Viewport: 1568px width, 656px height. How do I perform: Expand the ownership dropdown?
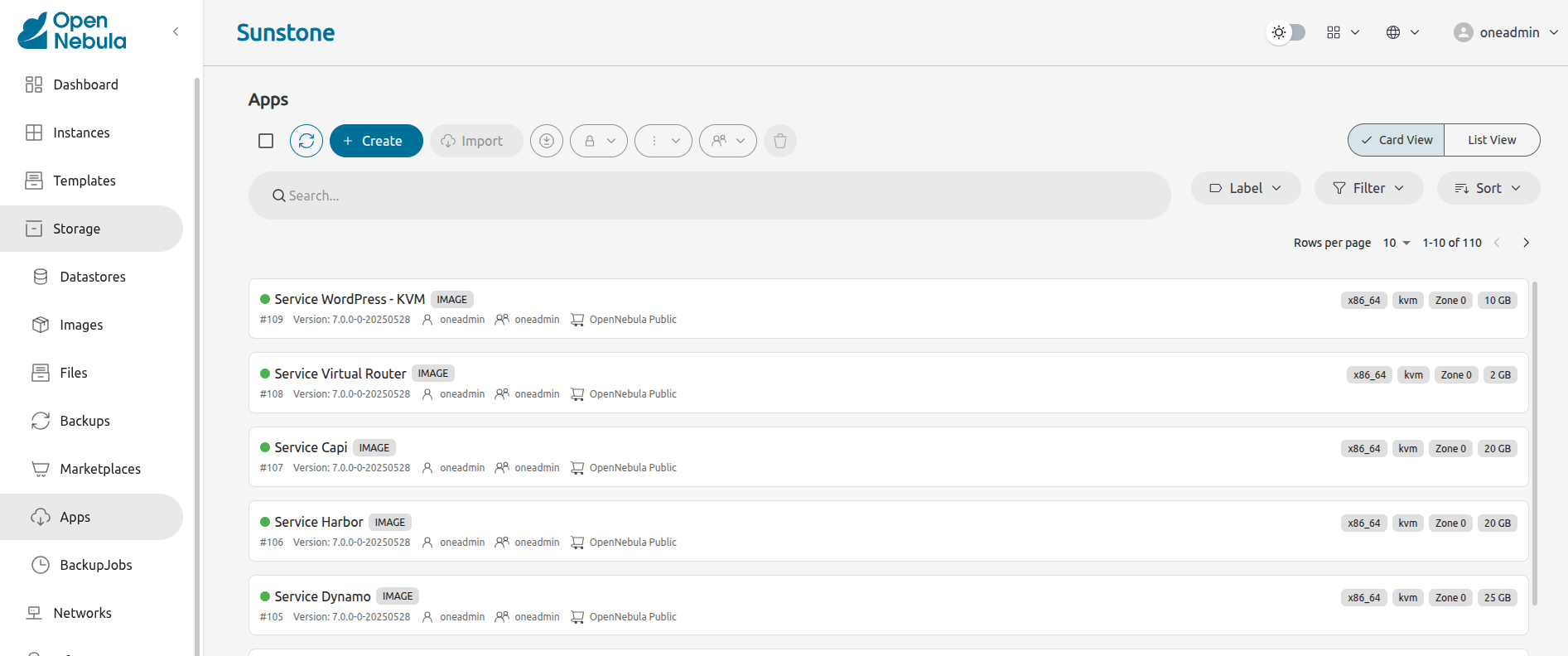tap(728, 141)
